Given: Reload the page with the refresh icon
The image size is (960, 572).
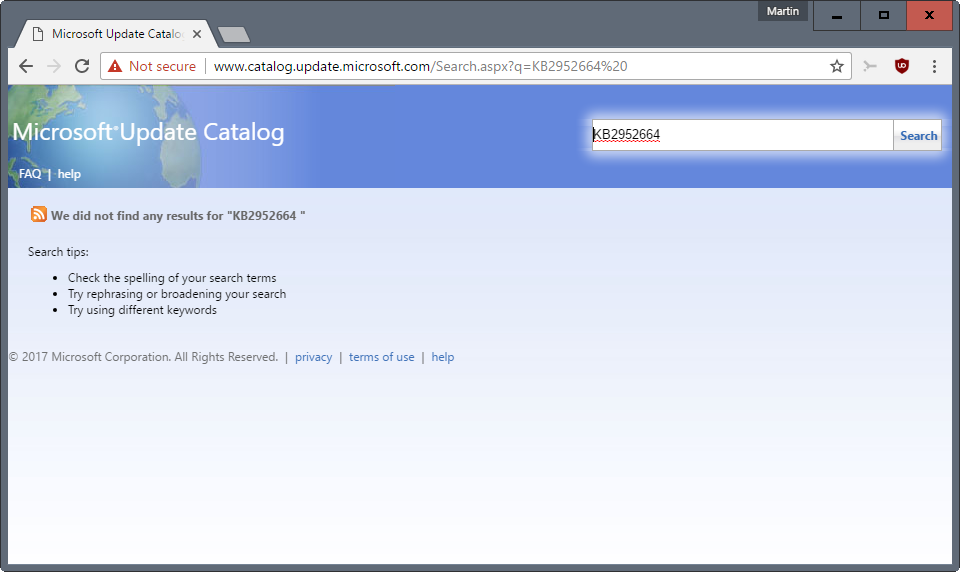Looking at the screenshot, I should [82, 66].
